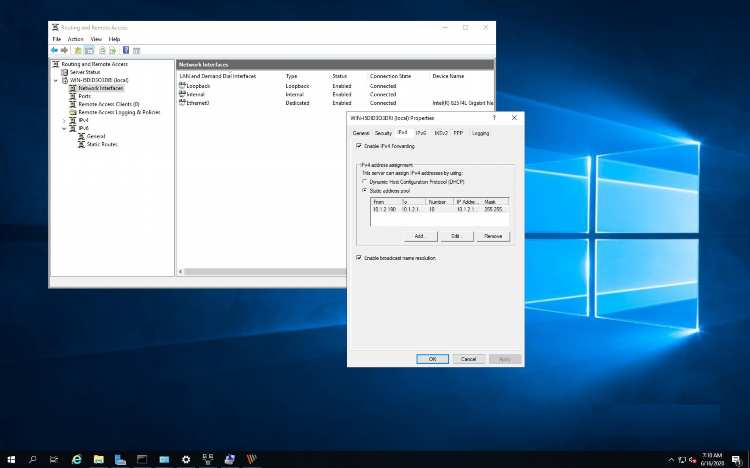
Task: Click the From column header in address pool
Action: pyautogui.click(x=385, y=202)
